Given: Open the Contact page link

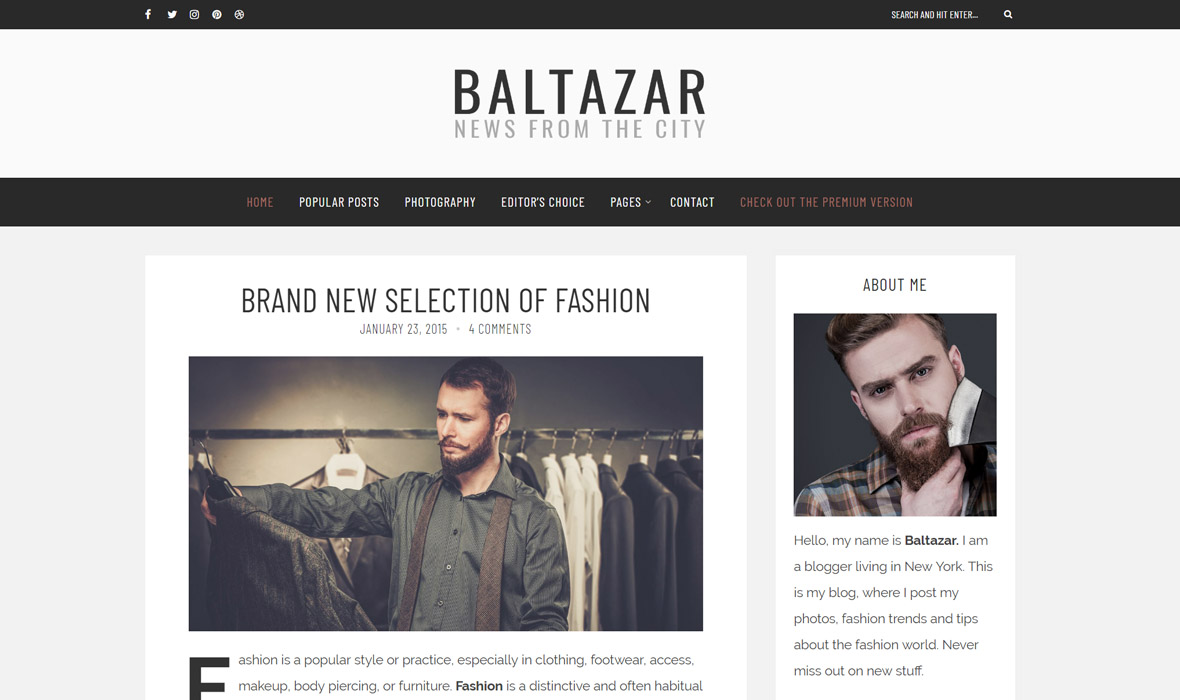Looking at the screenshot, I should [692, 202].
